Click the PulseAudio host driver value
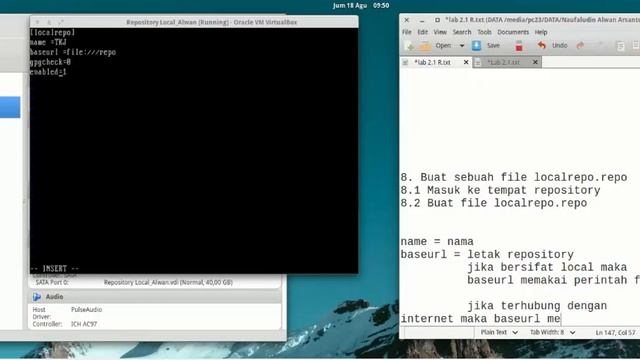This screenshot has width=640, height=360. pos(87,310)
